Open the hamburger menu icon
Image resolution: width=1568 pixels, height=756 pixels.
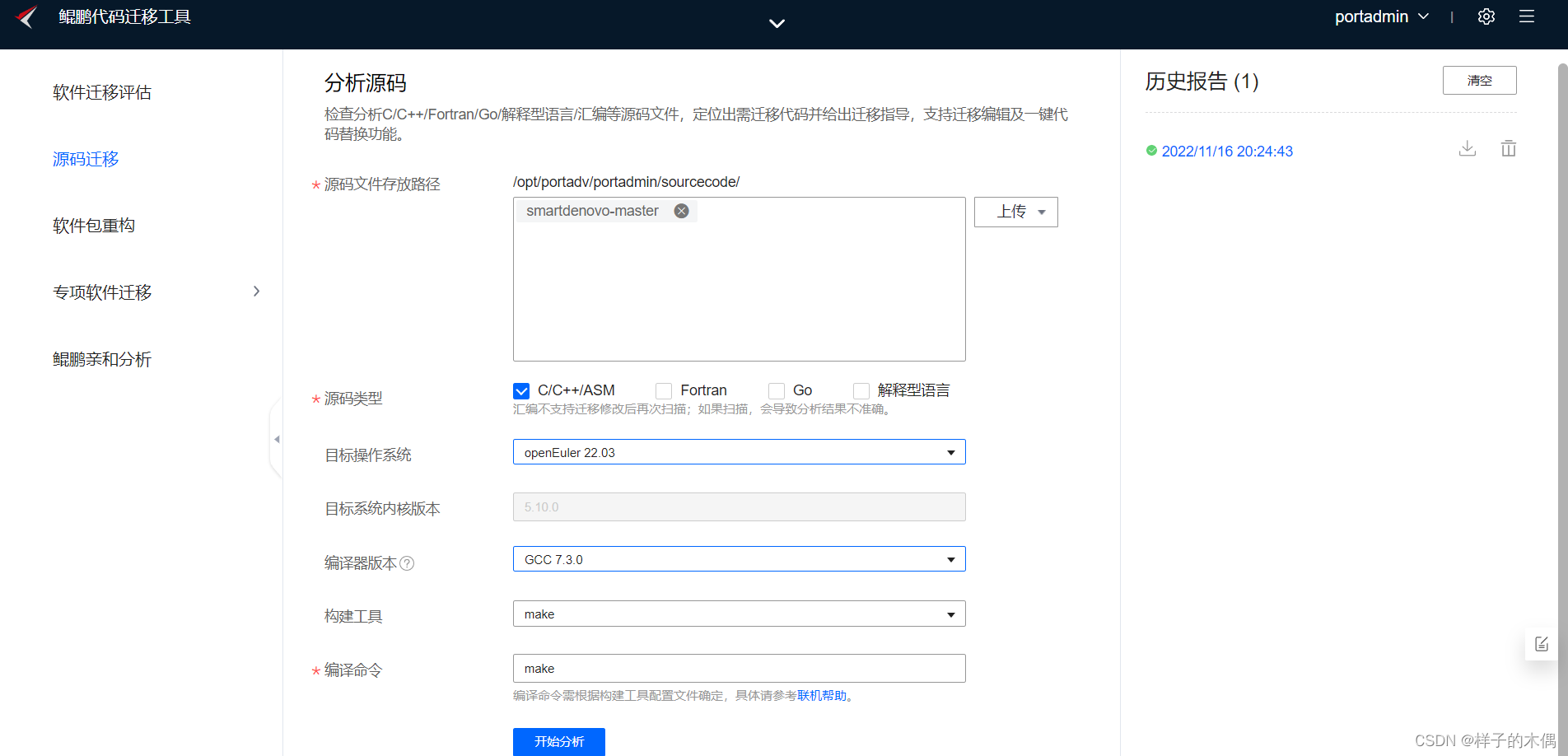(1527, 16)
